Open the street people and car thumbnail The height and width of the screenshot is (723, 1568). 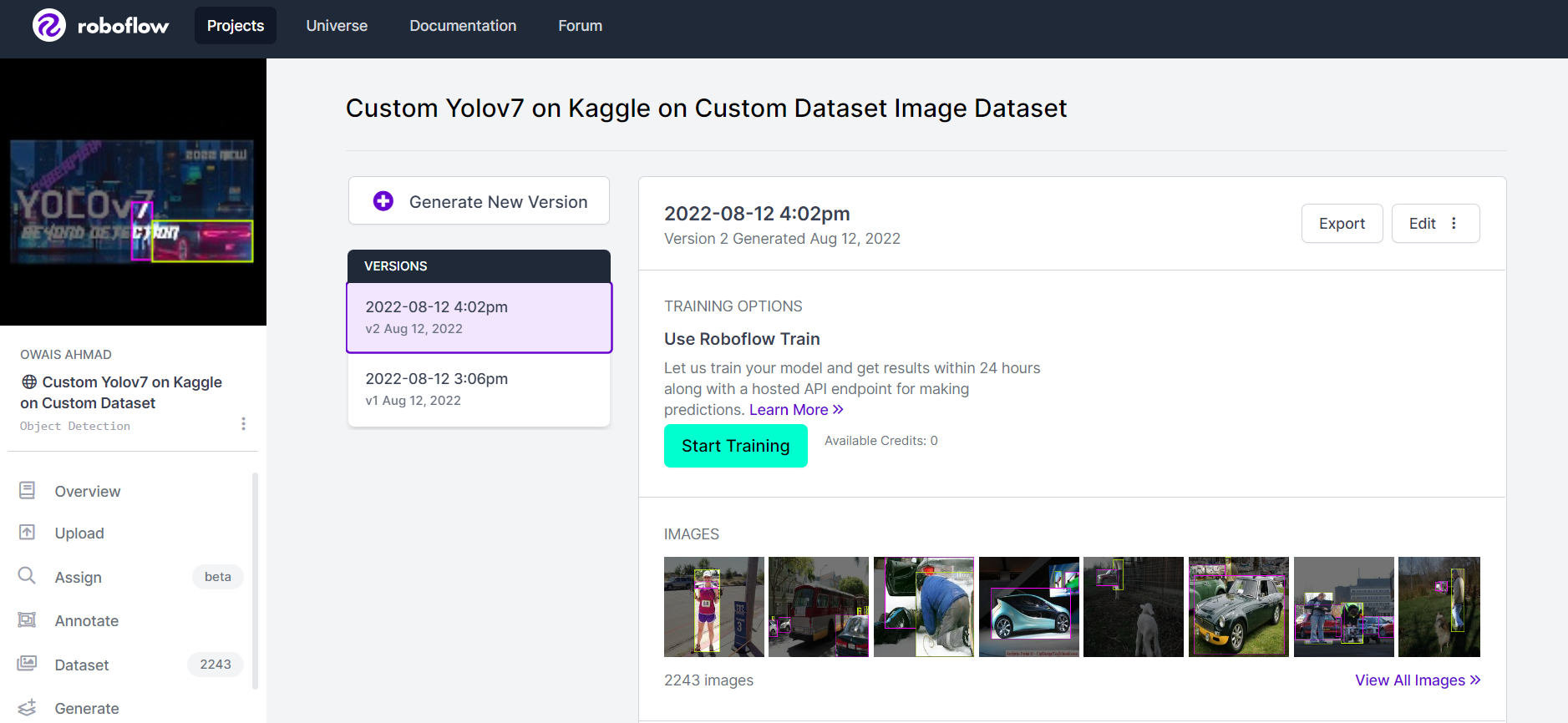(x=1344, y=607)
